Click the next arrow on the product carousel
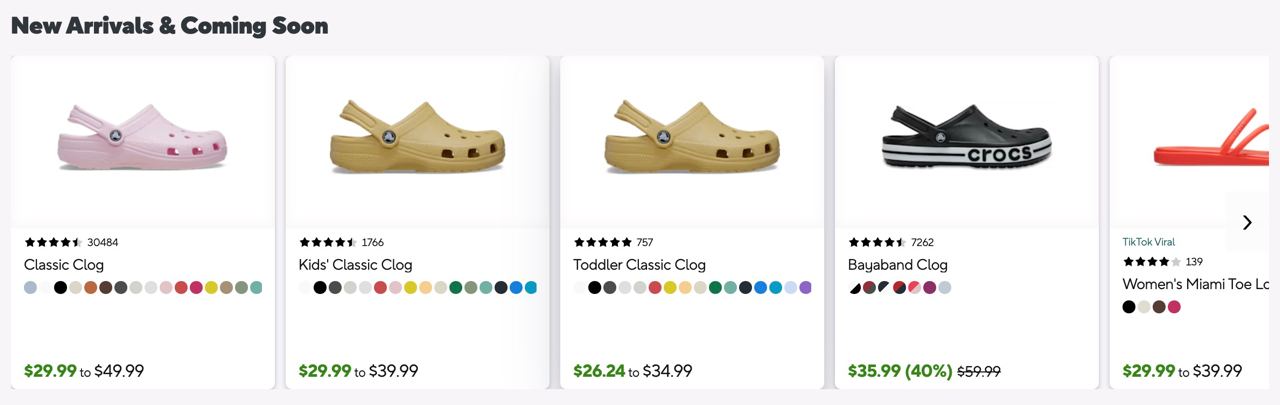 point(1246,222)
